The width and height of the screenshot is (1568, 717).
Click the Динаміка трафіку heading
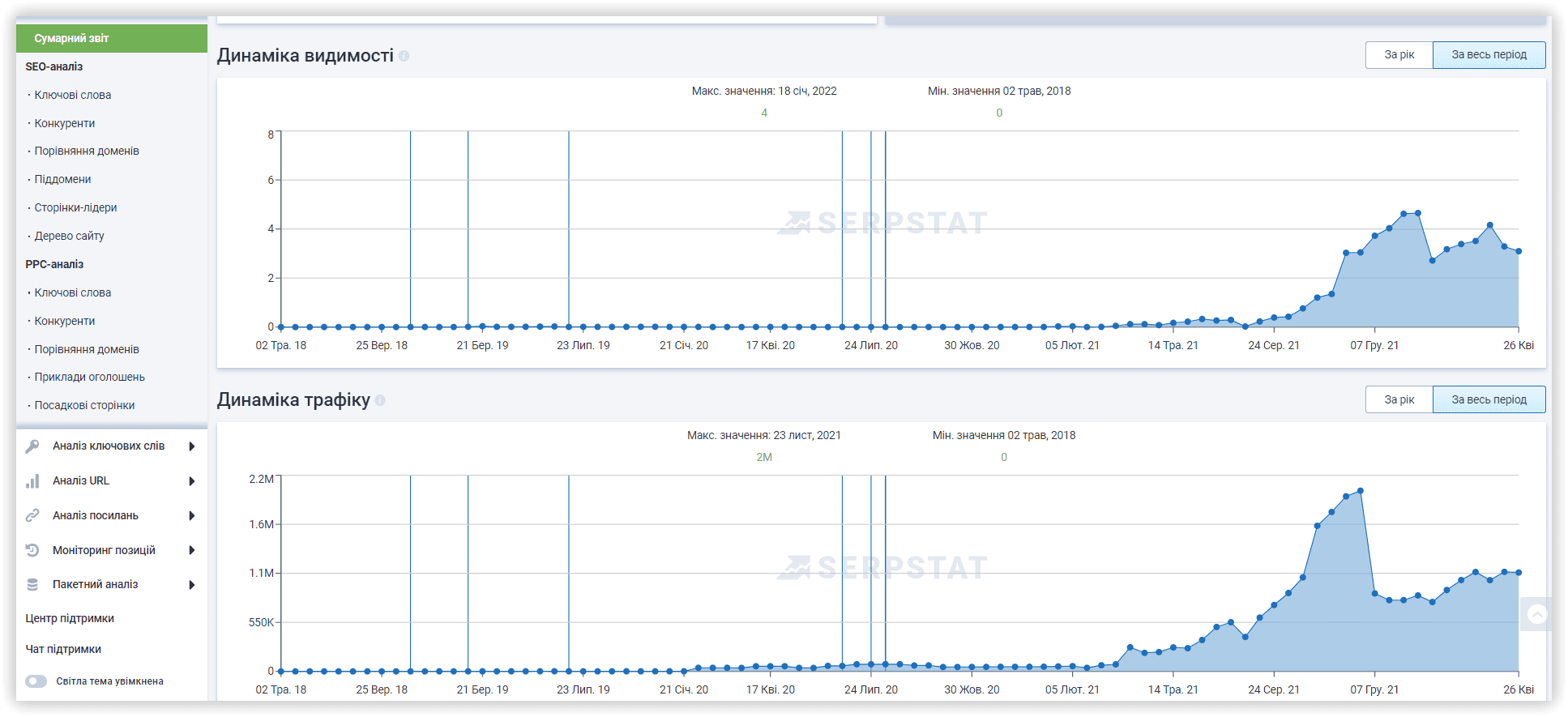point(293,399)
